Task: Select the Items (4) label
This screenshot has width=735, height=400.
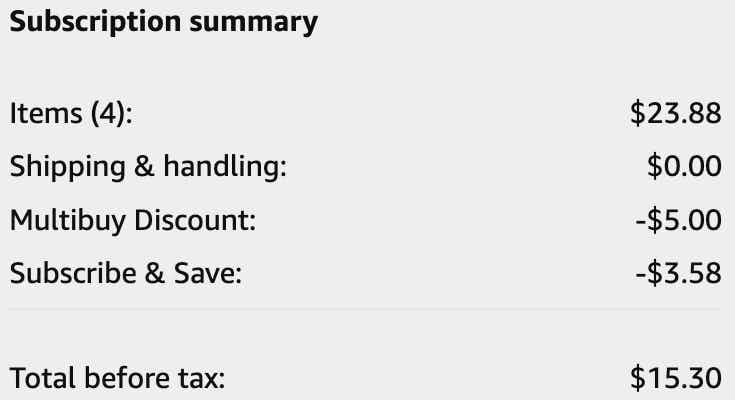Action: pos(71,113)
